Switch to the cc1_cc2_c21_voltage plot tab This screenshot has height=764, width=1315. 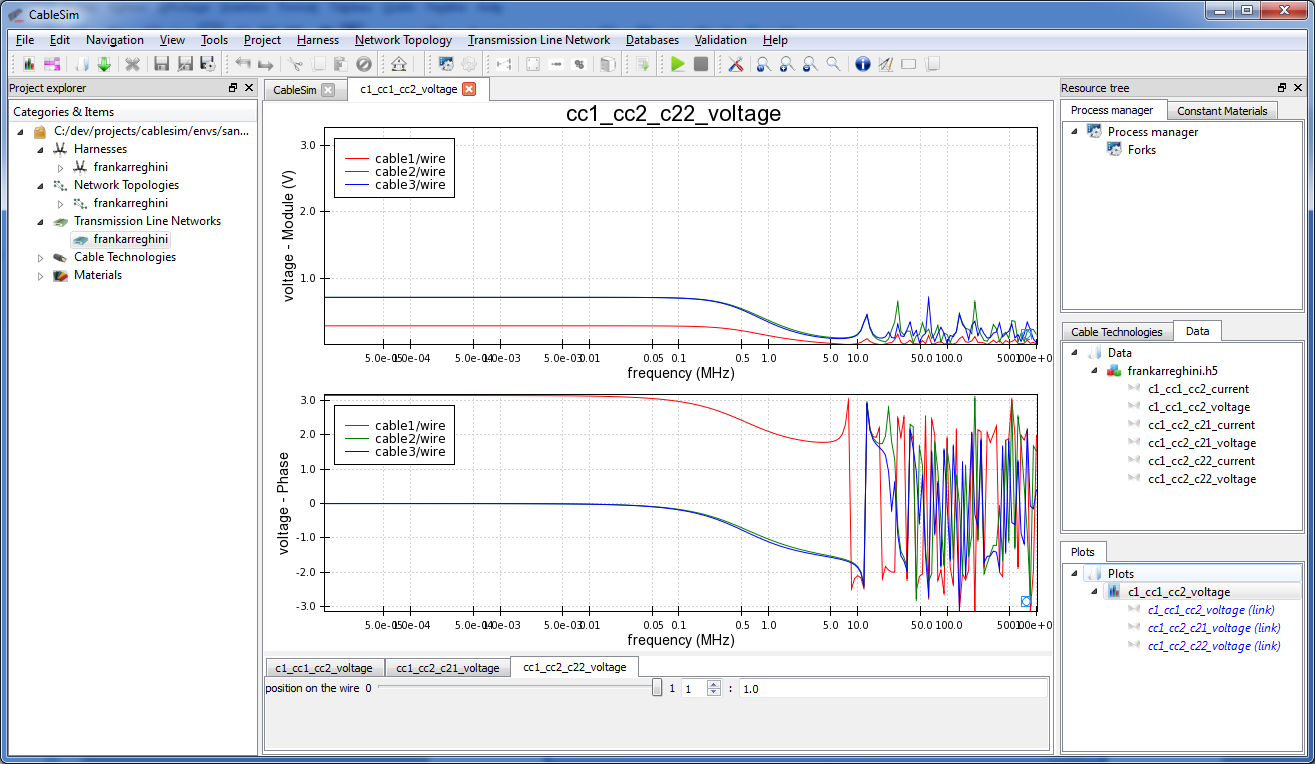[x=447, y=668]
